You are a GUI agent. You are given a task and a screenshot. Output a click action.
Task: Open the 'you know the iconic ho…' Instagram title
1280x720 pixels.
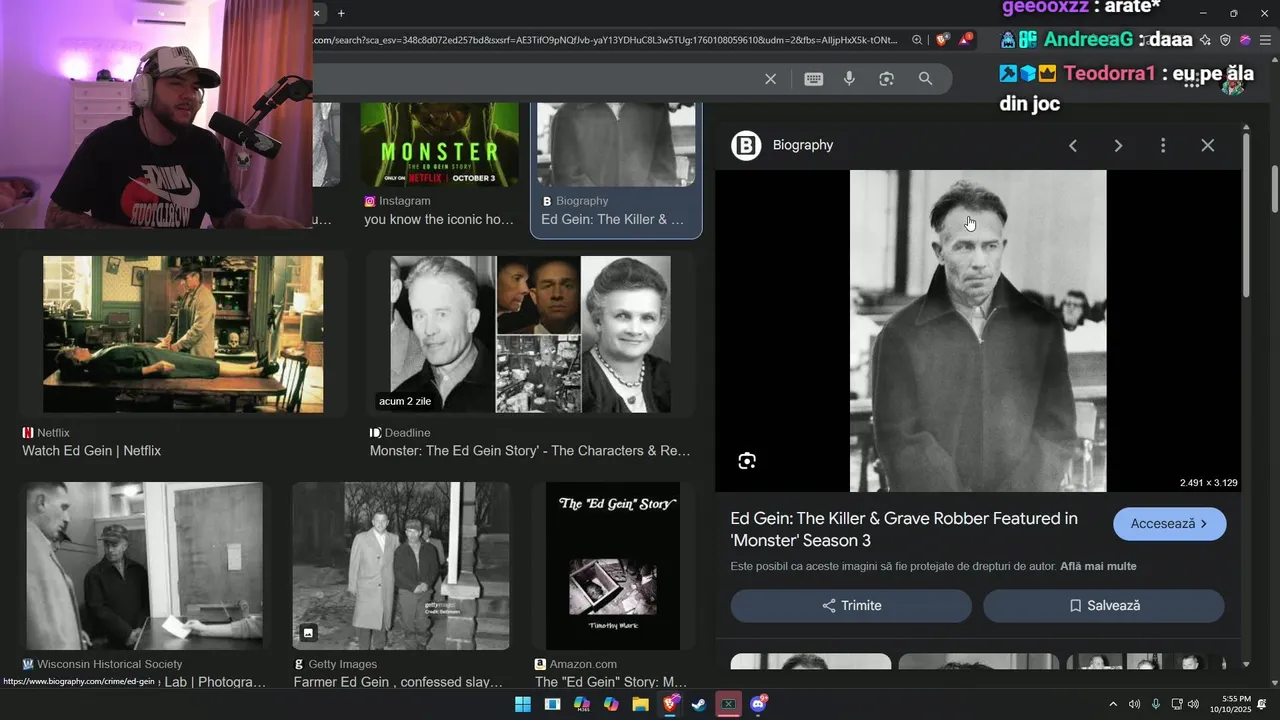[x=439, y=219]
